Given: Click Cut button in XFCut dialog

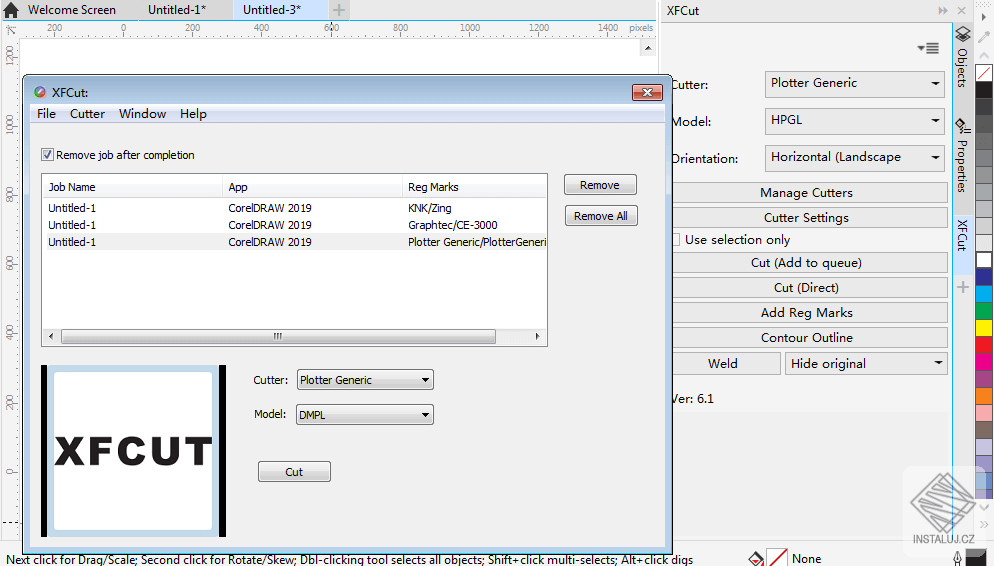Looking at the screenshot, I should click(294, 472).
